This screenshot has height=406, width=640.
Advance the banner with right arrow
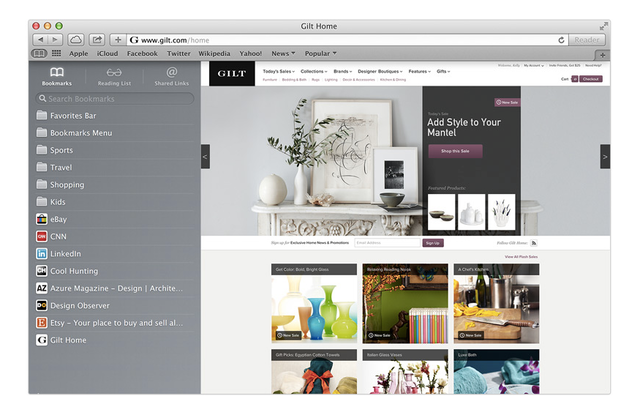(x=604, y=156)
